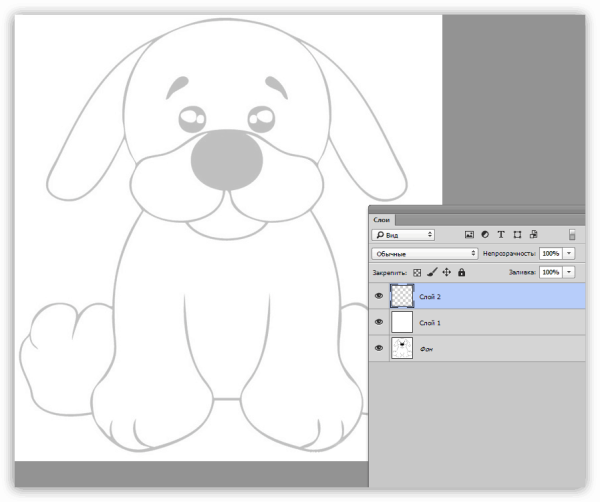
Task: Select the Слои panel tab
Action: (382, 219)
